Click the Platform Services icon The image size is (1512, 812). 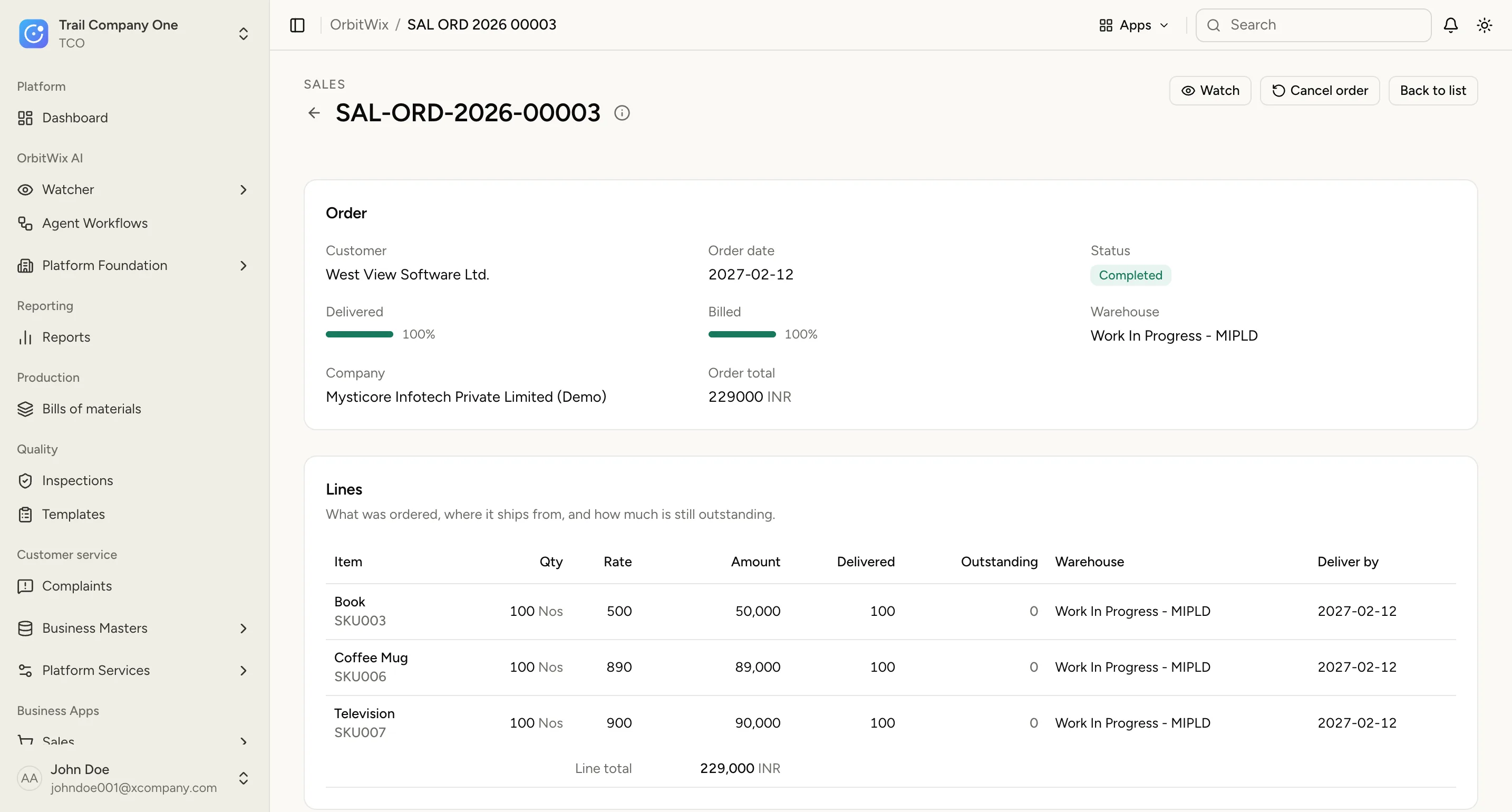25,671
